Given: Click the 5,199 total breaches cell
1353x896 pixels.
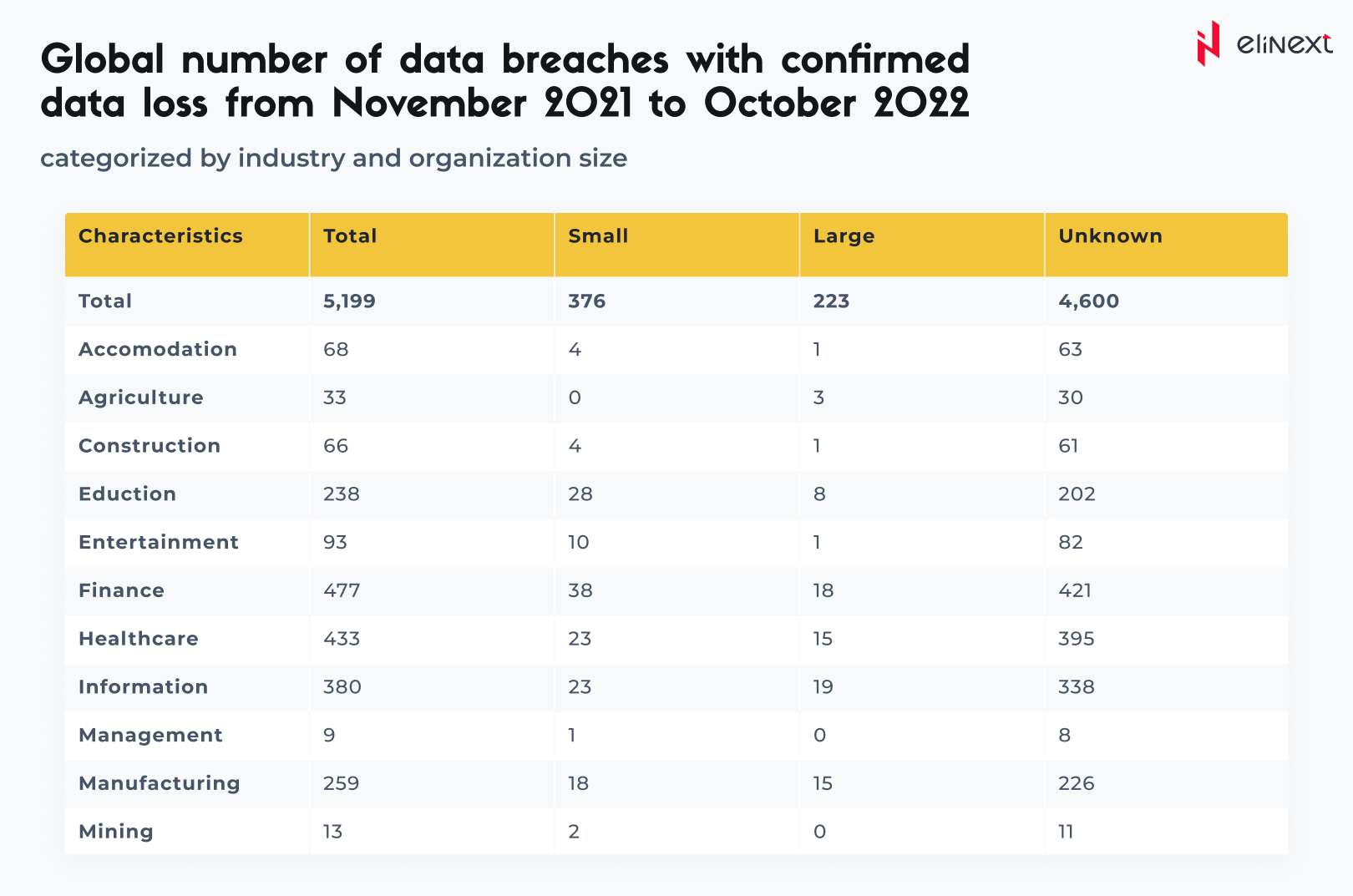Looking at the screenshot, I should 349,301.
